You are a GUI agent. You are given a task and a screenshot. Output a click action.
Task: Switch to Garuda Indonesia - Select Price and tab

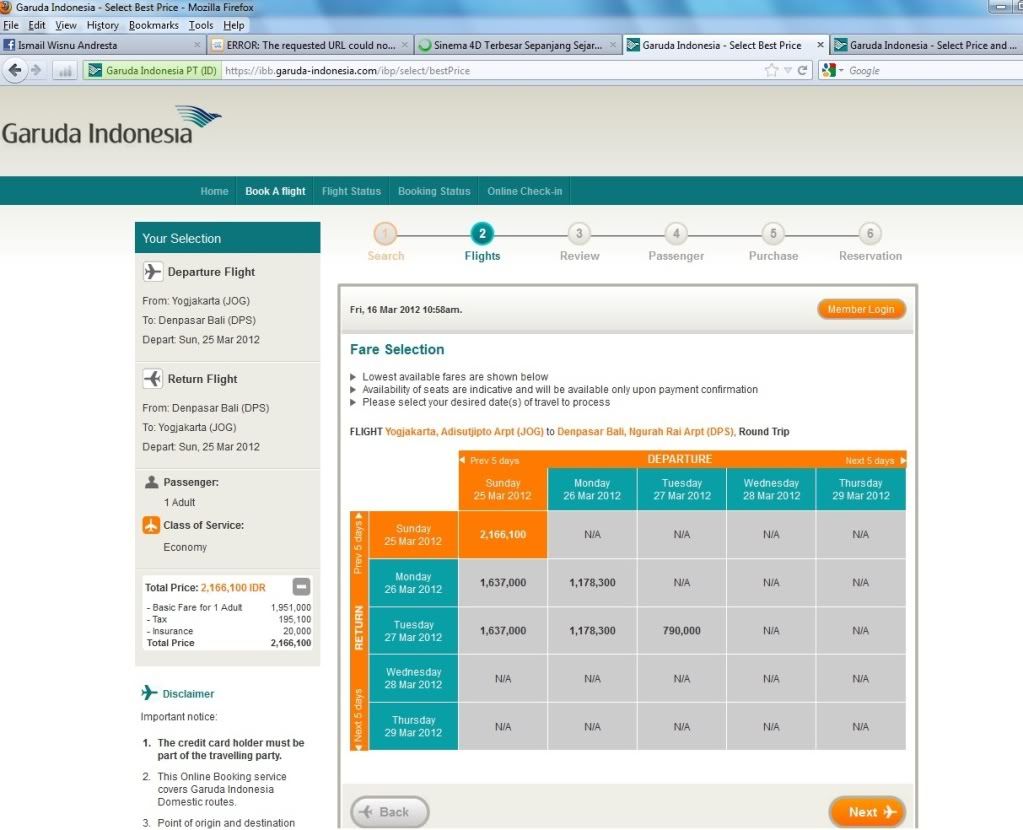(x=926, y=45)
